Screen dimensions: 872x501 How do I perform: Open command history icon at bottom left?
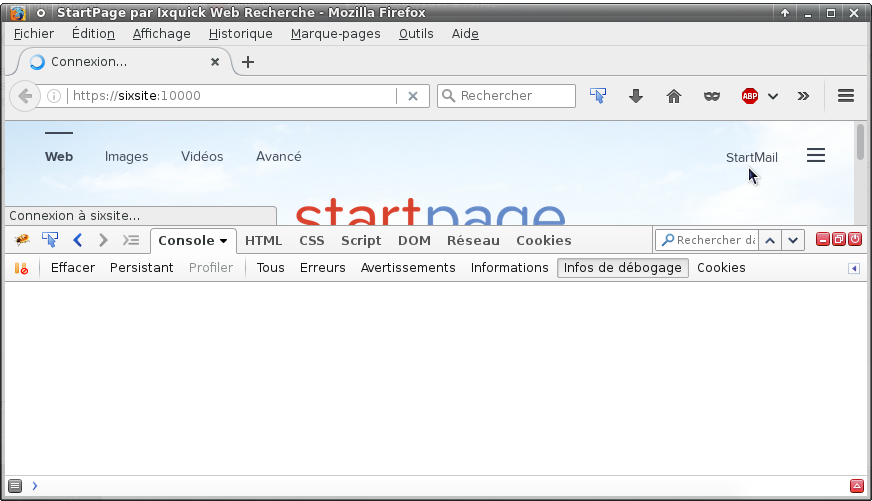tap(15, 486)
